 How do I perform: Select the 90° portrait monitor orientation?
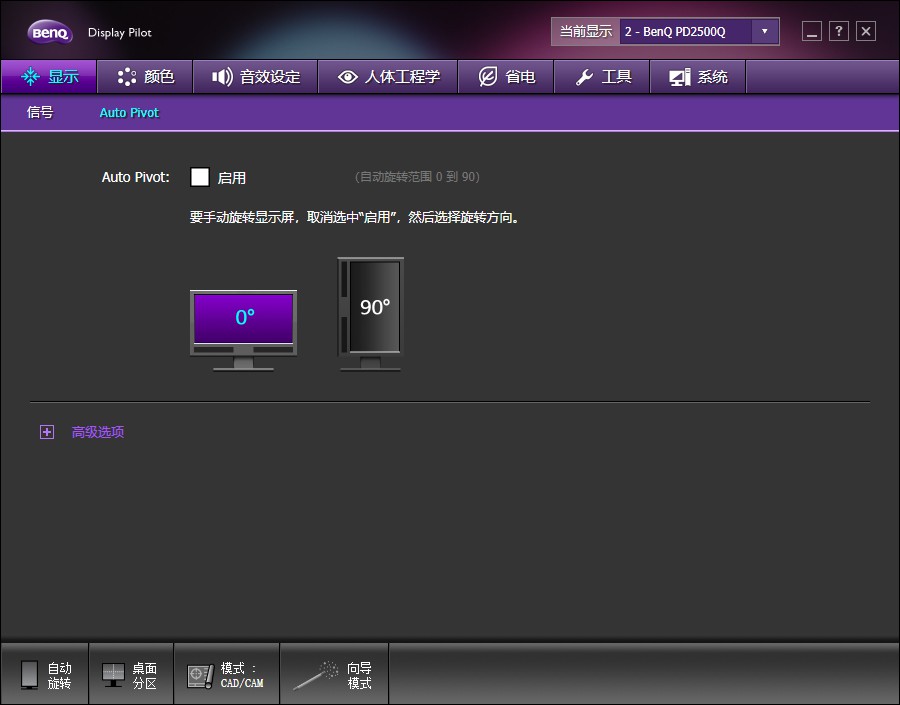371,314
